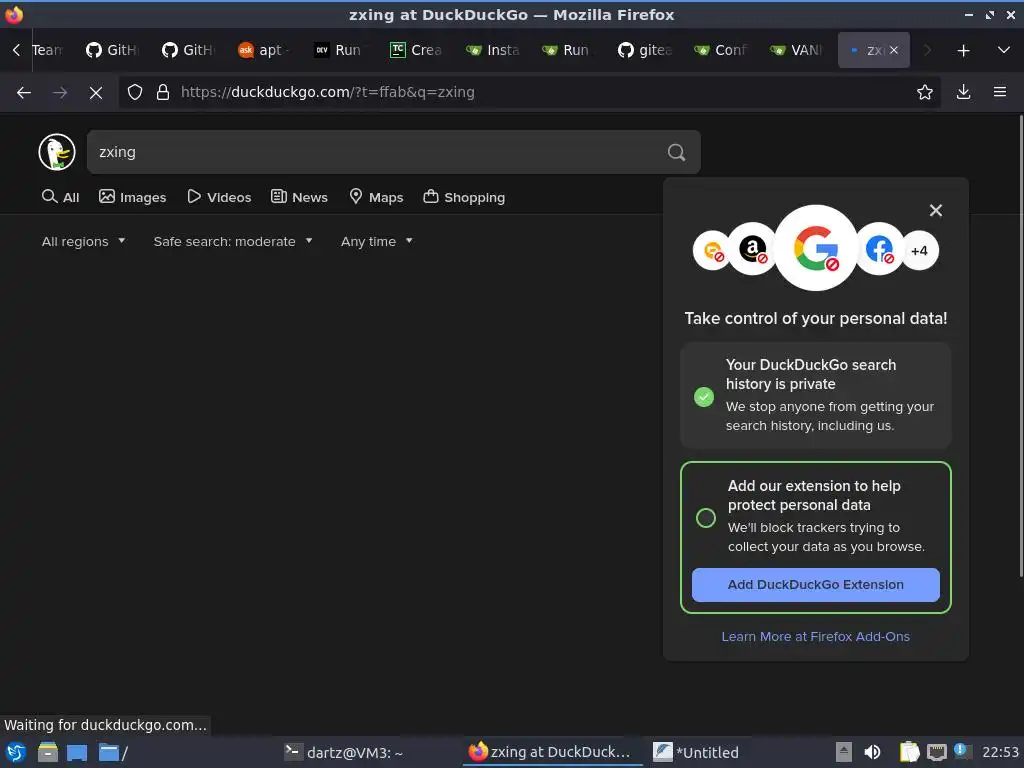Open the root folder taskbar shortcut
Screen dimensions: 1024x768
(x=112, y=752)
